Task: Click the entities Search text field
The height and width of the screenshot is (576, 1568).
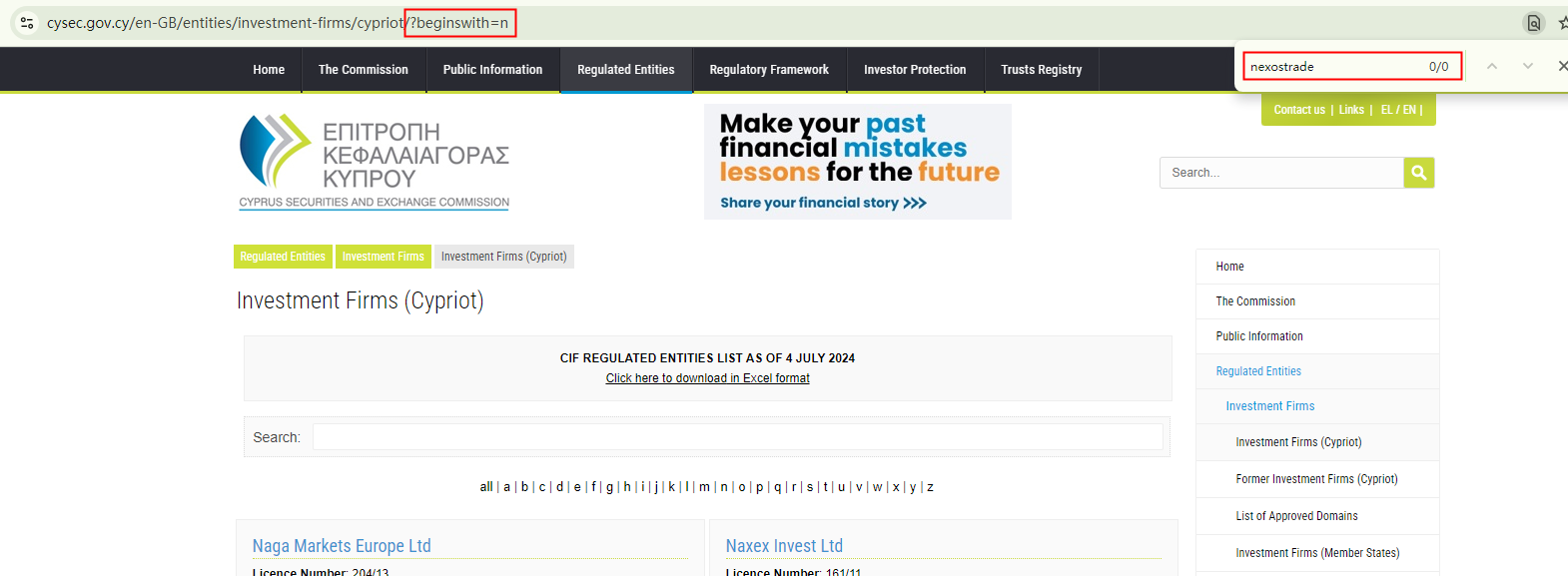Action: coord(738,437)
